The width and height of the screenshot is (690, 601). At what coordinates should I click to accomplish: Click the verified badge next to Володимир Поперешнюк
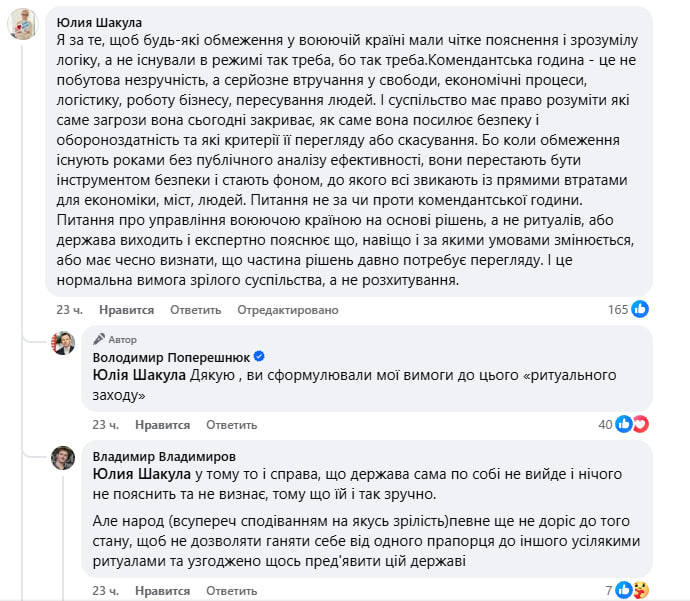tap(259, 357)
